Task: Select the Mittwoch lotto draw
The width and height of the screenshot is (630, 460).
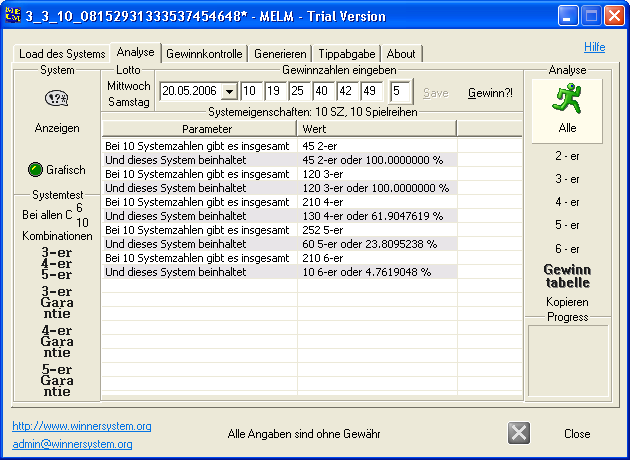Action: (x=129, y=86)
